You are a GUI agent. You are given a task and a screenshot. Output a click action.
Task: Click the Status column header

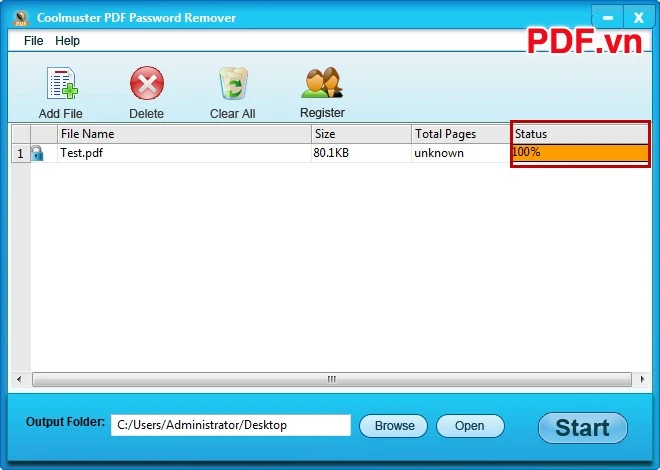click(580, 134)
